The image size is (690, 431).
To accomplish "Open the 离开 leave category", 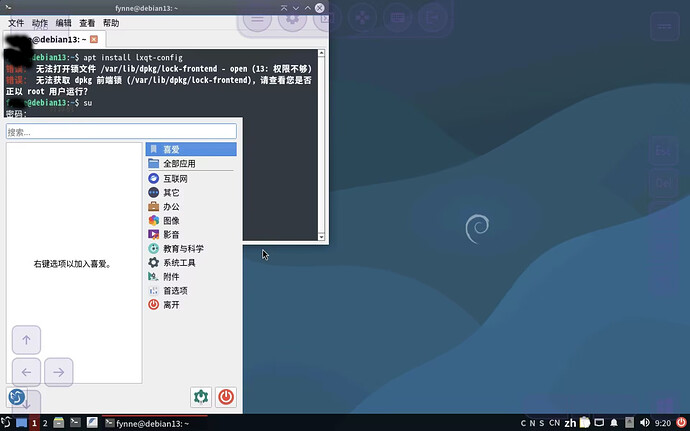I will click(x=191, y=305).
